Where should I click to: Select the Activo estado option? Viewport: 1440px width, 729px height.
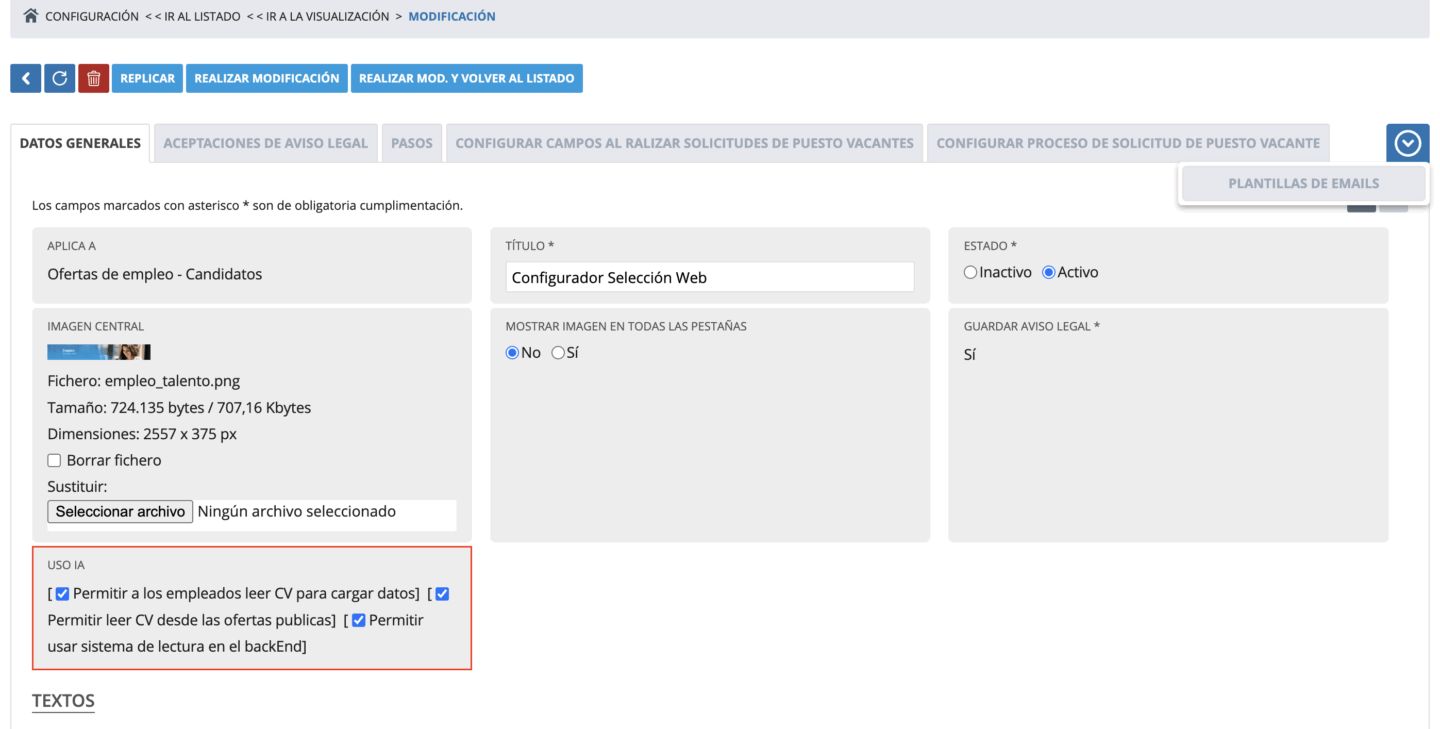click(x=1049, y=272)
